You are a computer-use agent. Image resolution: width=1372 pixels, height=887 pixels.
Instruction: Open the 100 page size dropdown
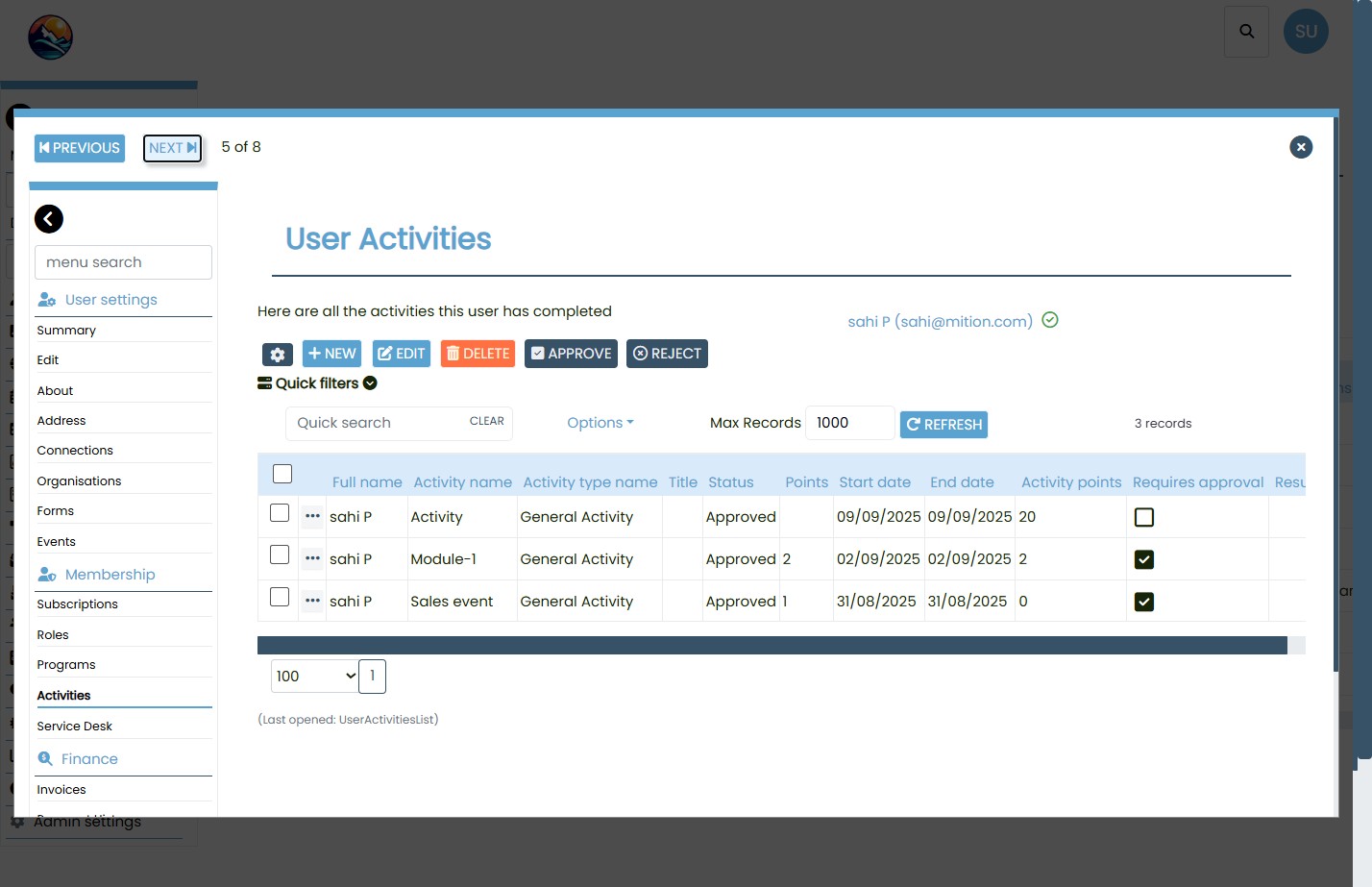pos(315,677)
